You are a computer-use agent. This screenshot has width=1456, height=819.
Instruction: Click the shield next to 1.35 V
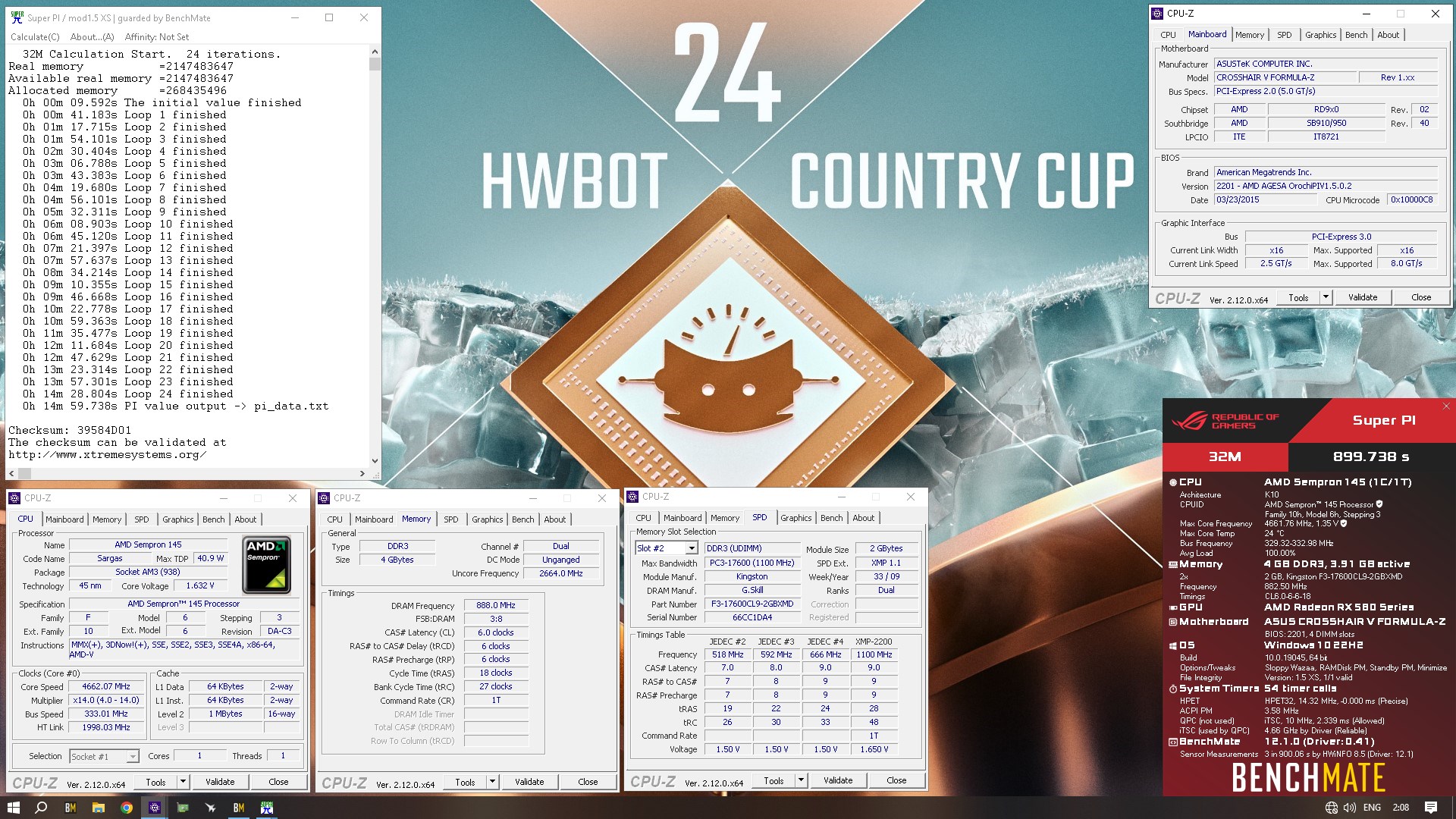tap(1344, 523)
